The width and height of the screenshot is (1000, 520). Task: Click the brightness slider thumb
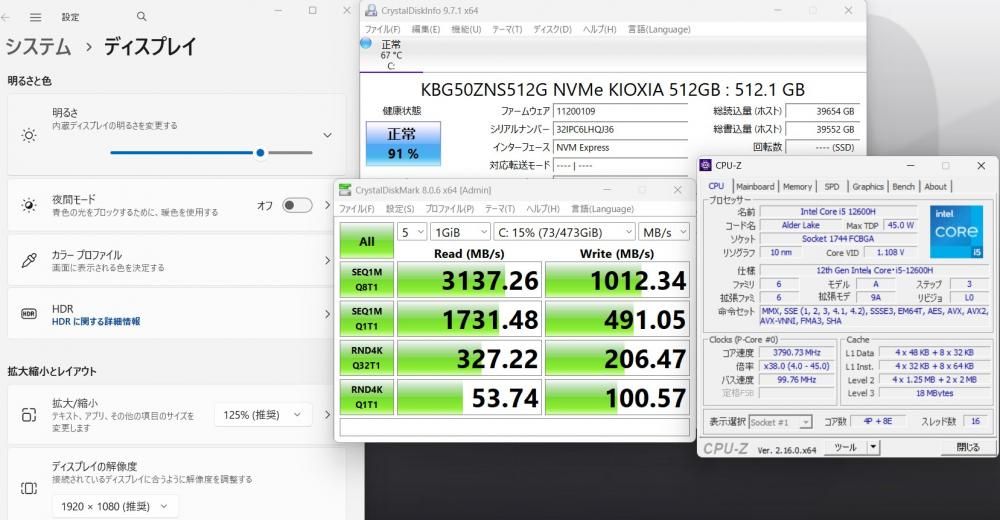coord(260,152)
